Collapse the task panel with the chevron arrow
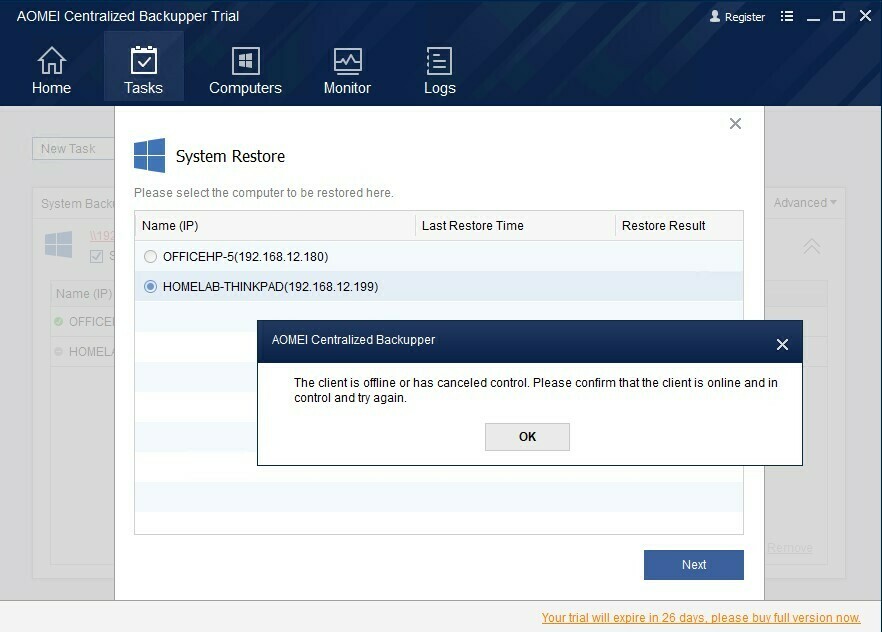 [812, 246]
